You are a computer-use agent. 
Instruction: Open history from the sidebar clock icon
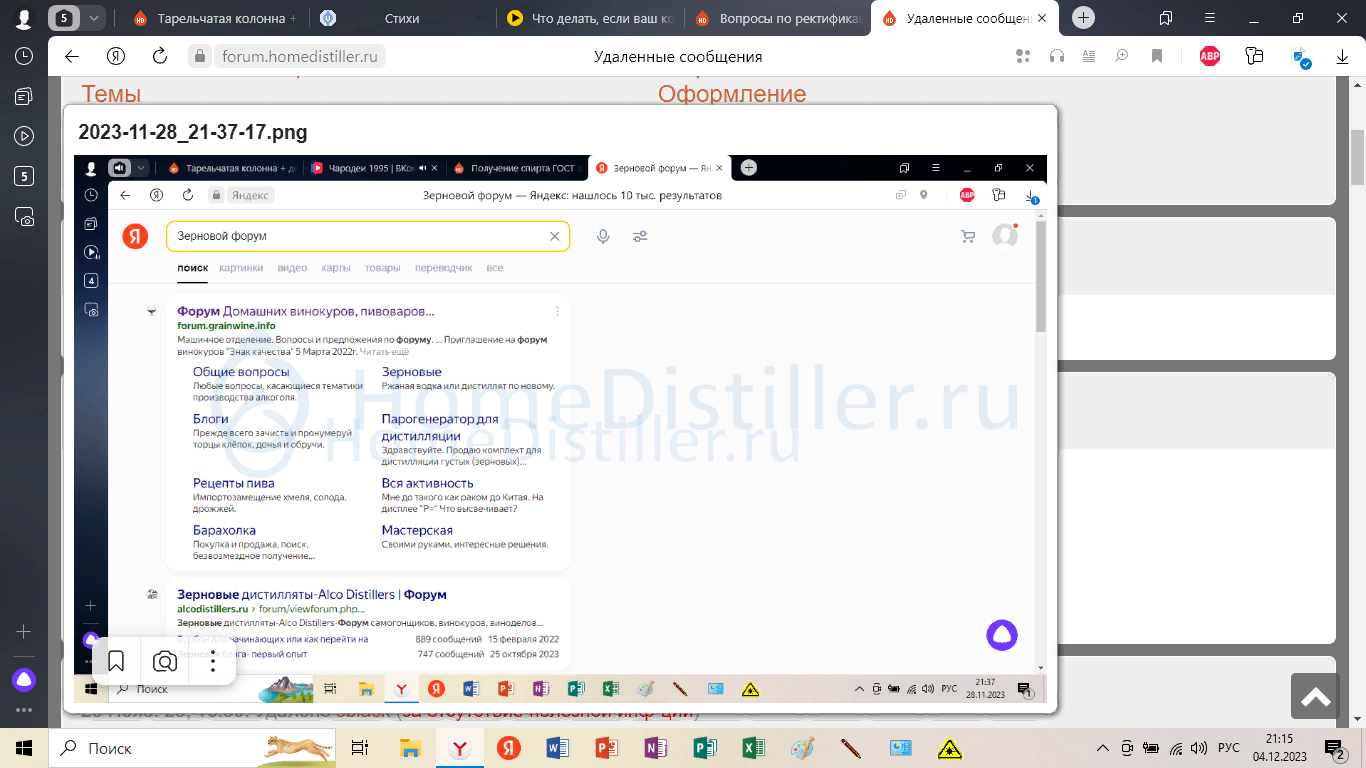click(24, 57)
